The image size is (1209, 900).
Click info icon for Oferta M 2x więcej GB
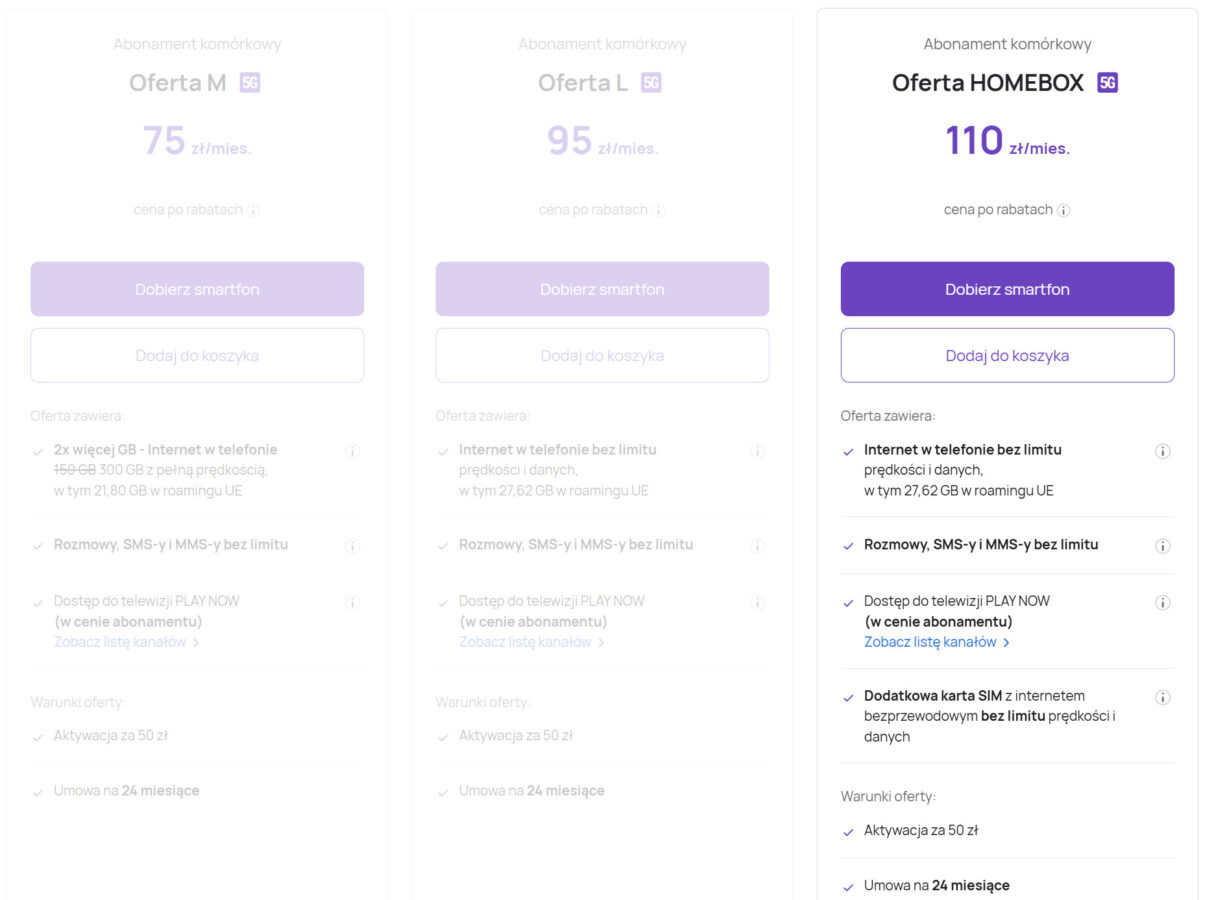point(352,451)
